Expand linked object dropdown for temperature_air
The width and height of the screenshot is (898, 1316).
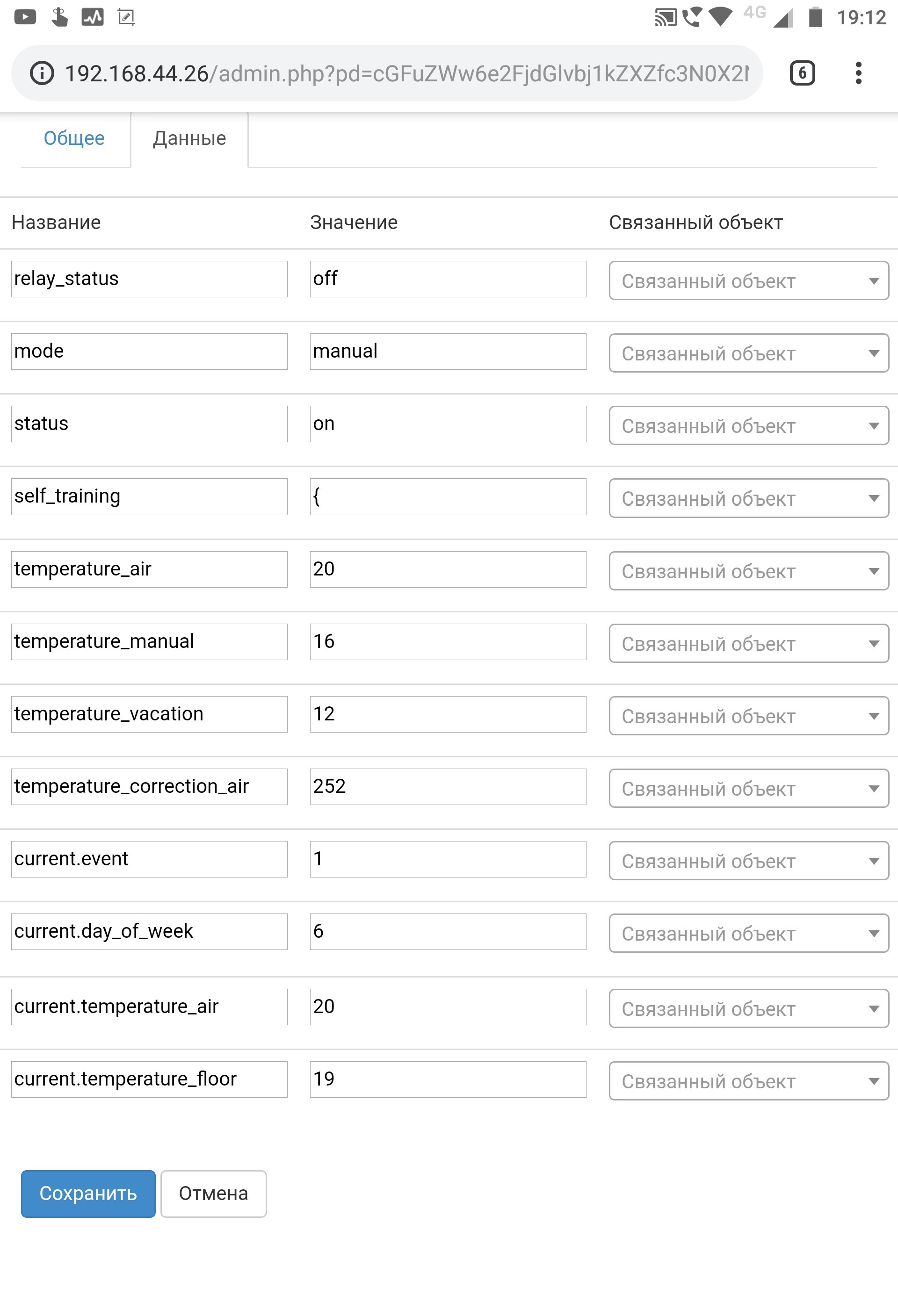[x=748, y=571]
